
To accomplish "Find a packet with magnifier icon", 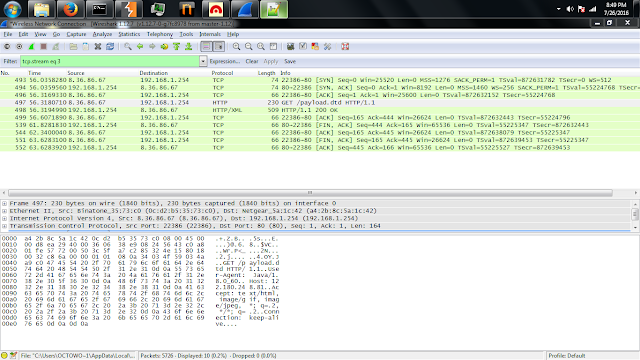I will pos(128,47).
